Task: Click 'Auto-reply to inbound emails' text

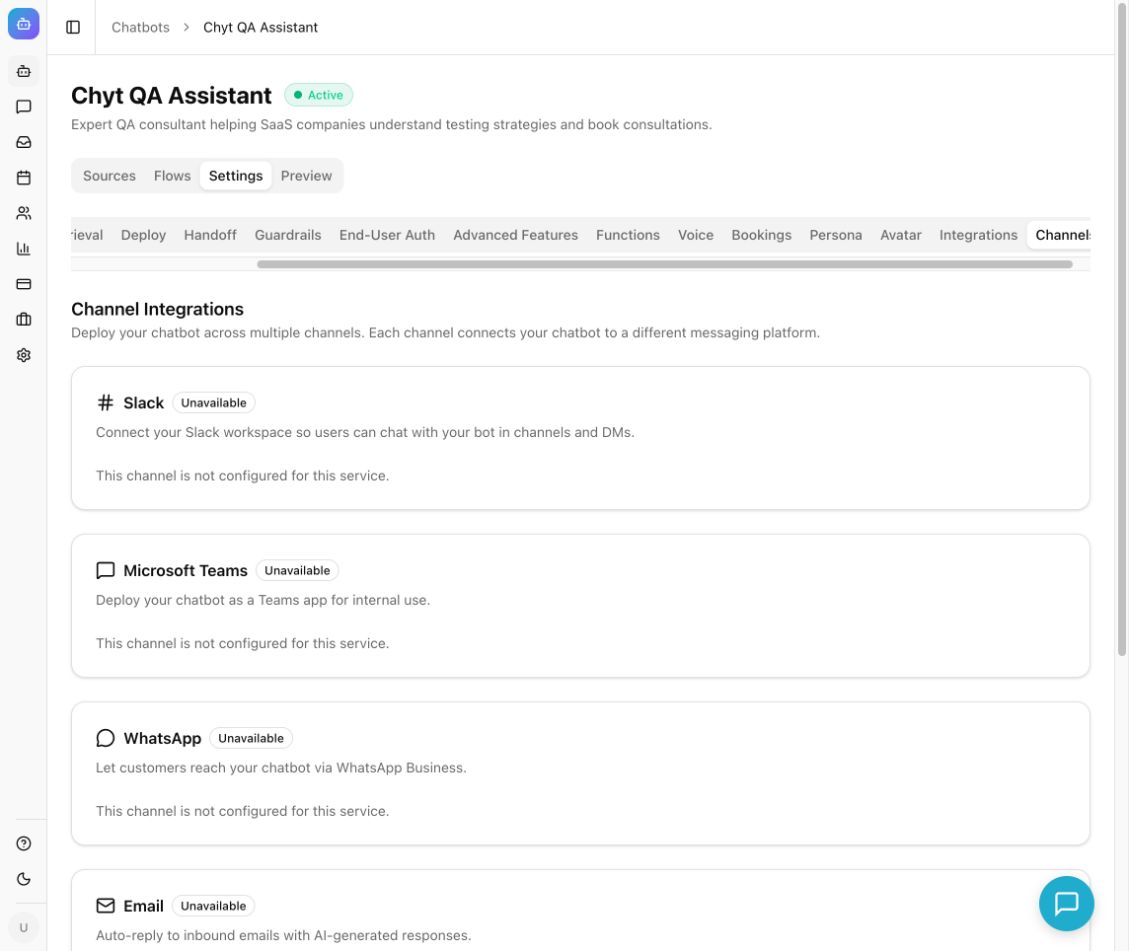Action: (x=284, y=935)
